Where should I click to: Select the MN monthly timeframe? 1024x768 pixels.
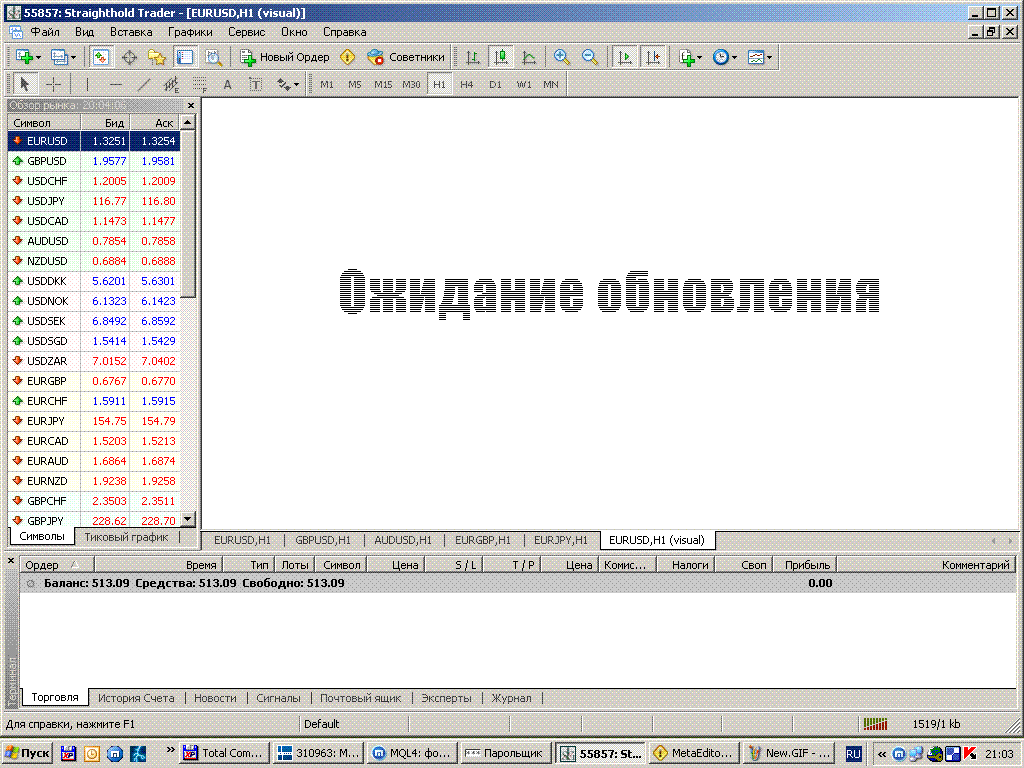(x=551, y=84)
